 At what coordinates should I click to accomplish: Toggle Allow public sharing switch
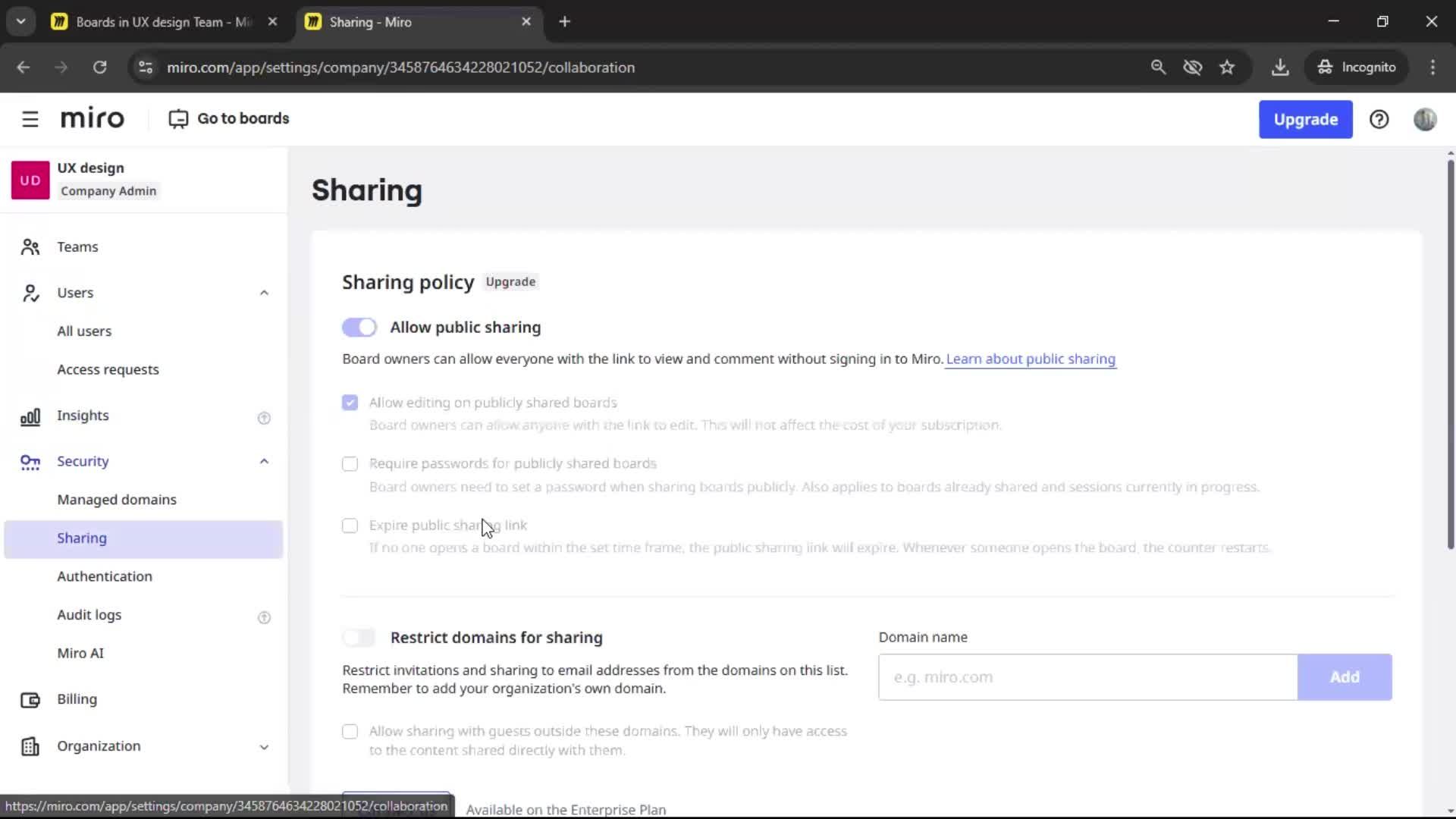(x=359, y=328)
